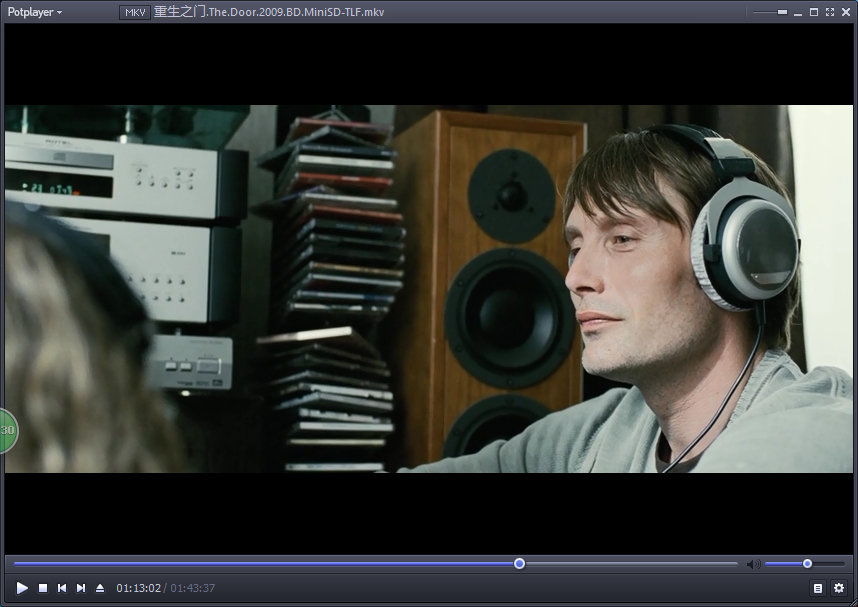Open the Potplayer main menu dropdown

pos(34,12)
